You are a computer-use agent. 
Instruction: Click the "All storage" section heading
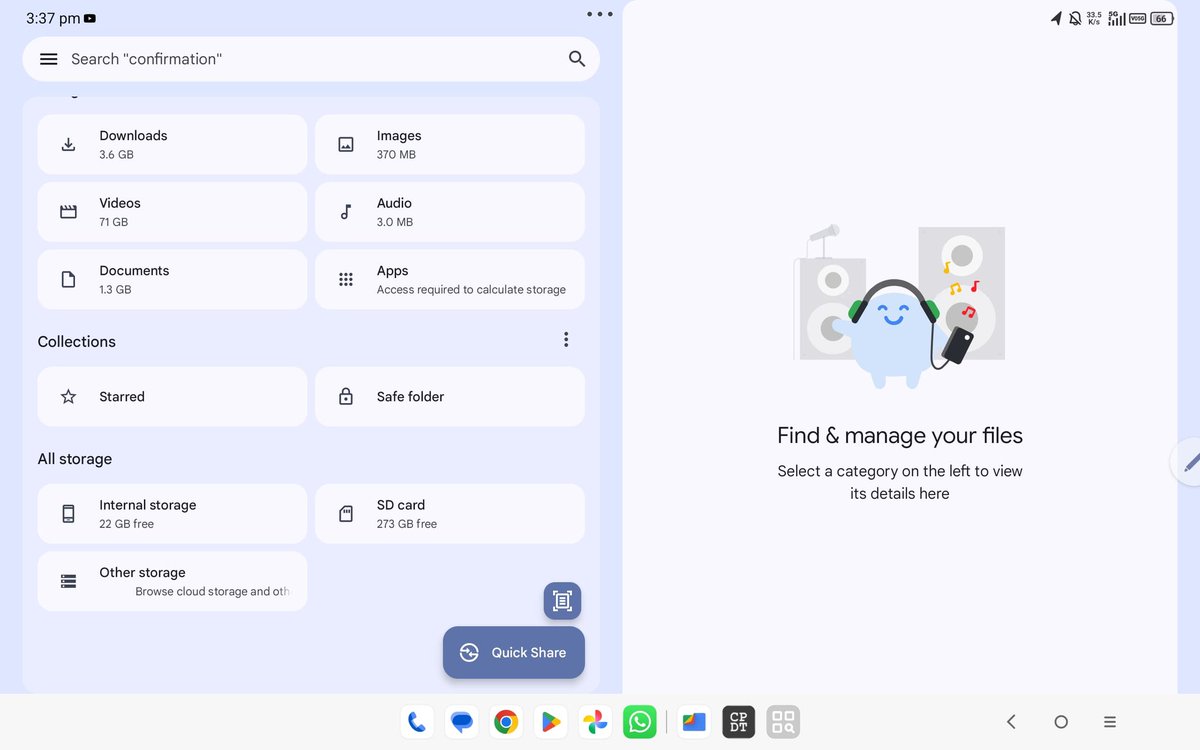75,459
